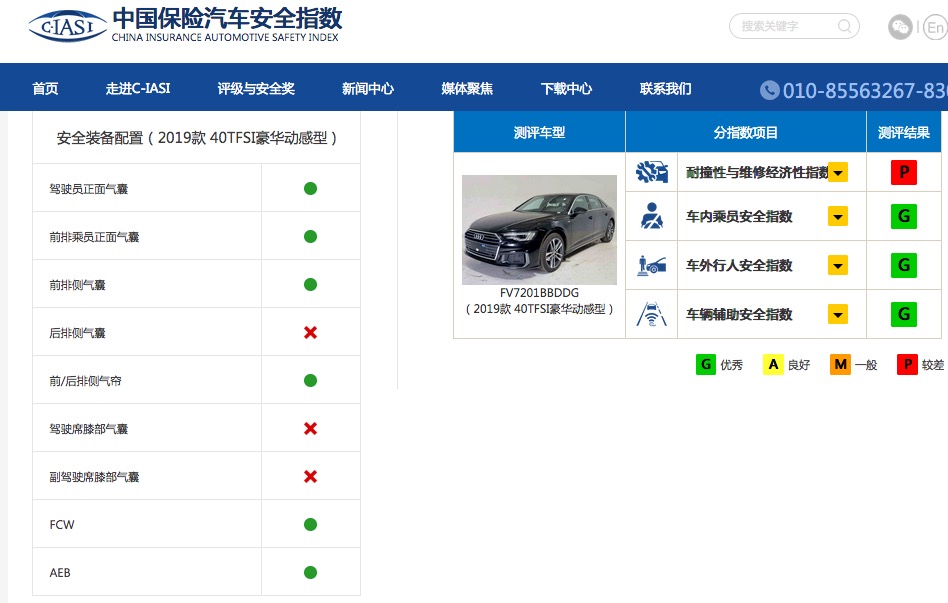The height and width of the screenshot is (603, 948).
Task: Click the 中国保险汽车安全指数 site title
Action: tap(227, 18)
